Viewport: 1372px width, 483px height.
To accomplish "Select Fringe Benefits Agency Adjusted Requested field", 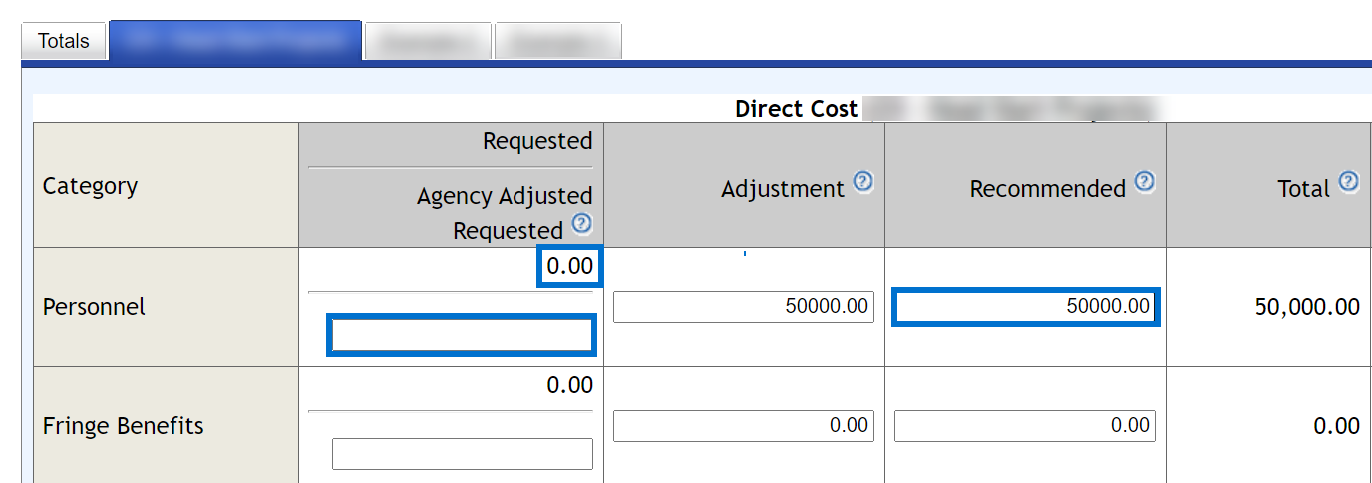I will 462,454.
